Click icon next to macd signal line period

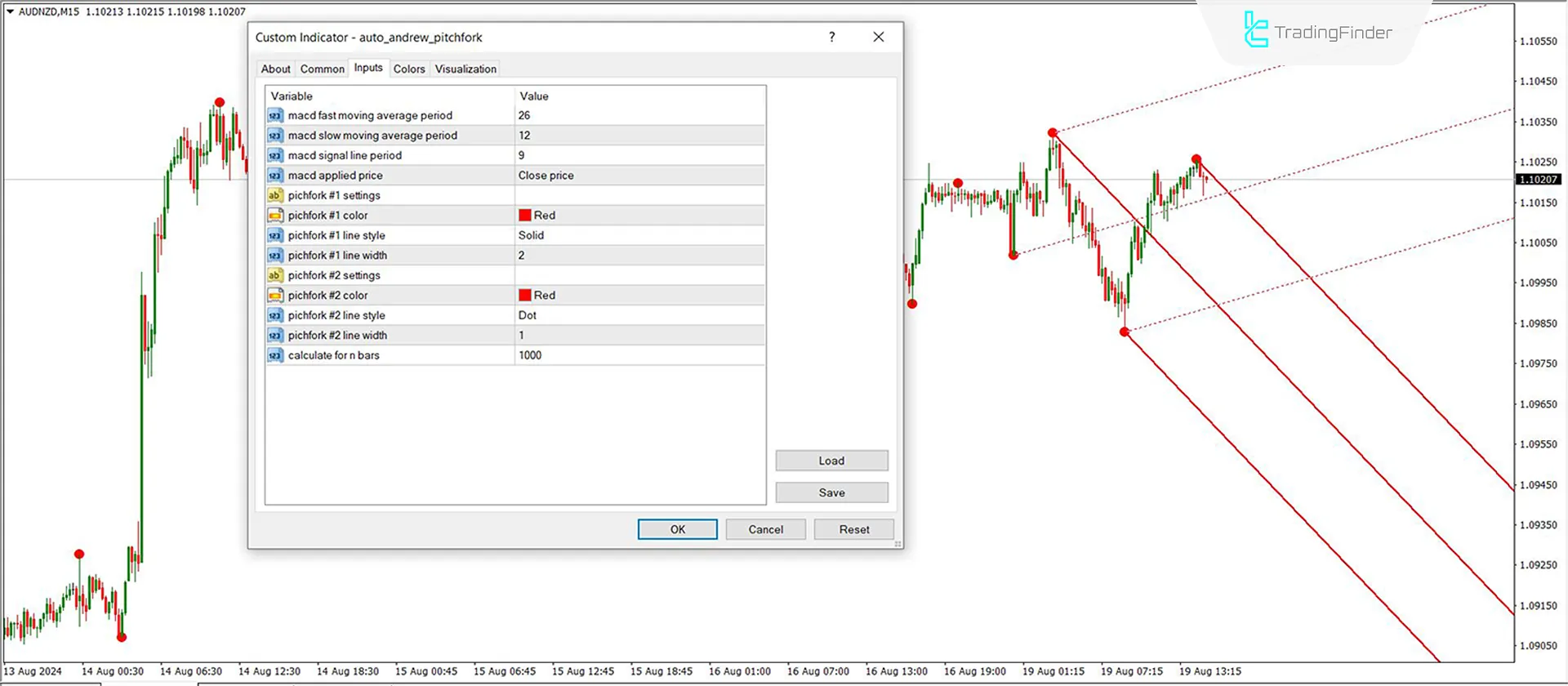click(275, 156)
